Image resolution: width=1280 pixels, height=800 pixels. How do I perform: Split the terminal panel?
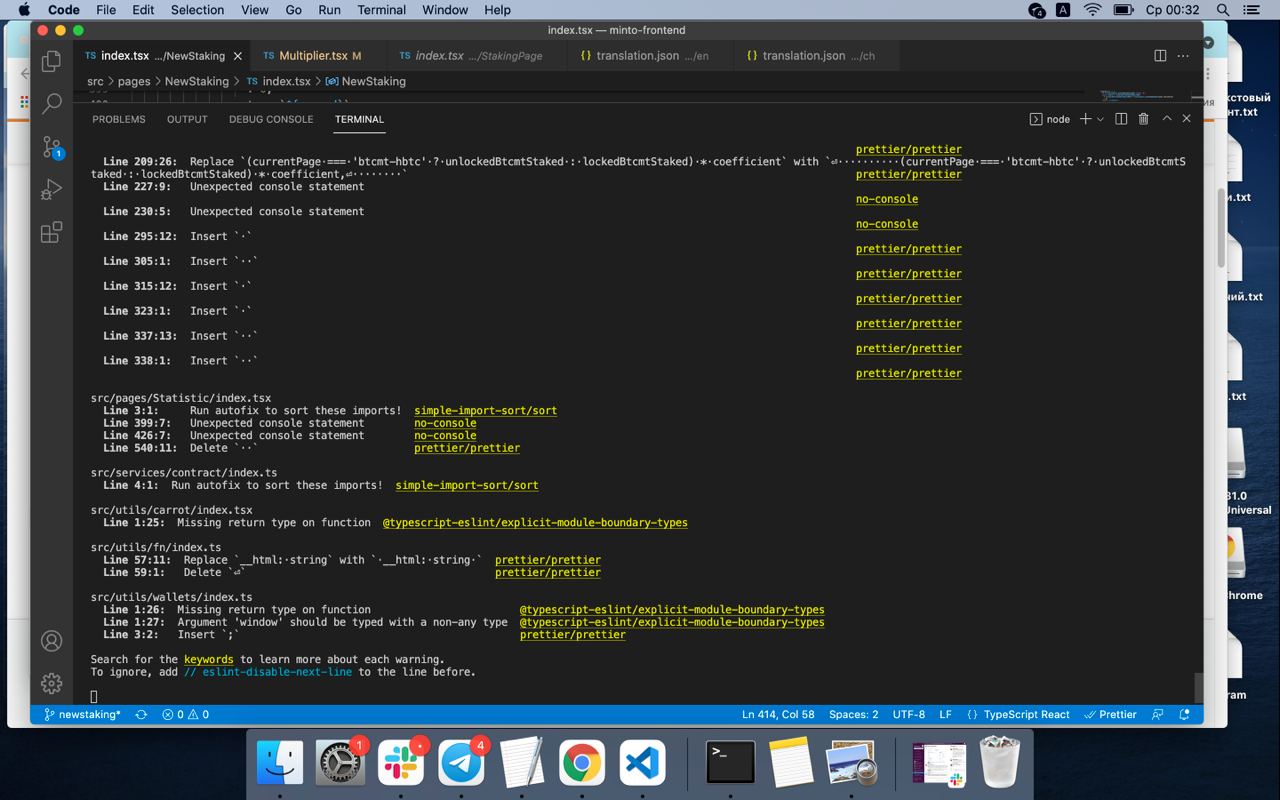point(1121,119)
